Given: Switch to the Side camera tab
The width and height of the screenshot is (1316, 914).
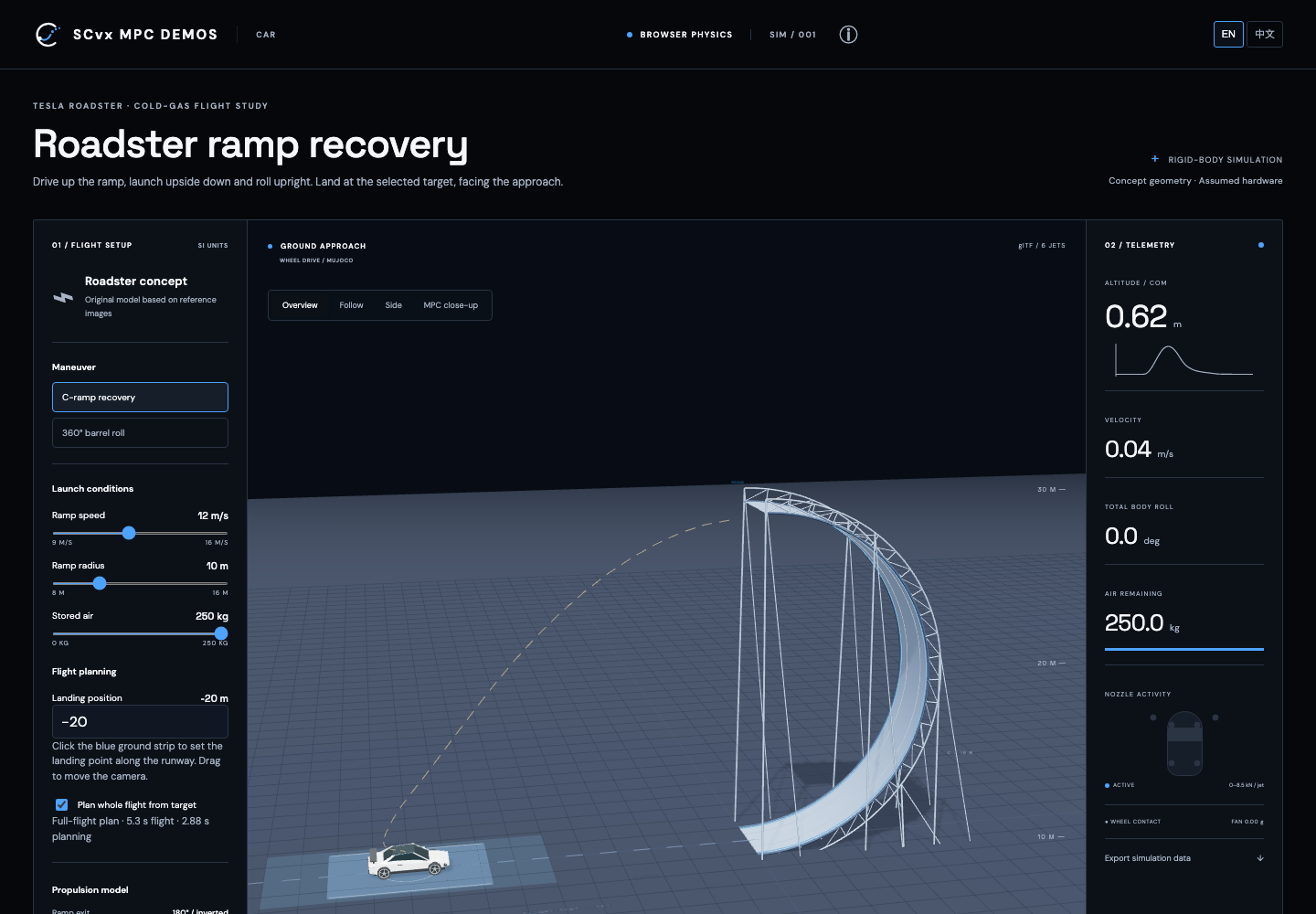Looking at the screenshot, I should click(x=394, y=305).
